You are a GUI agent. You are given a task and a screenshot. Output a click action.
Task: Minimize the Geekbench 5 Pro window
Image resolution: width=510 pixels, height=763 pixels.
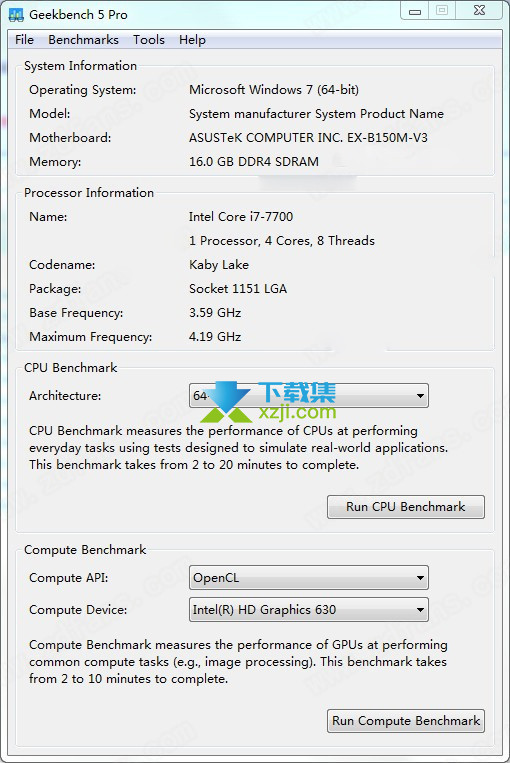pyautogui.click(x=415, y=11)
